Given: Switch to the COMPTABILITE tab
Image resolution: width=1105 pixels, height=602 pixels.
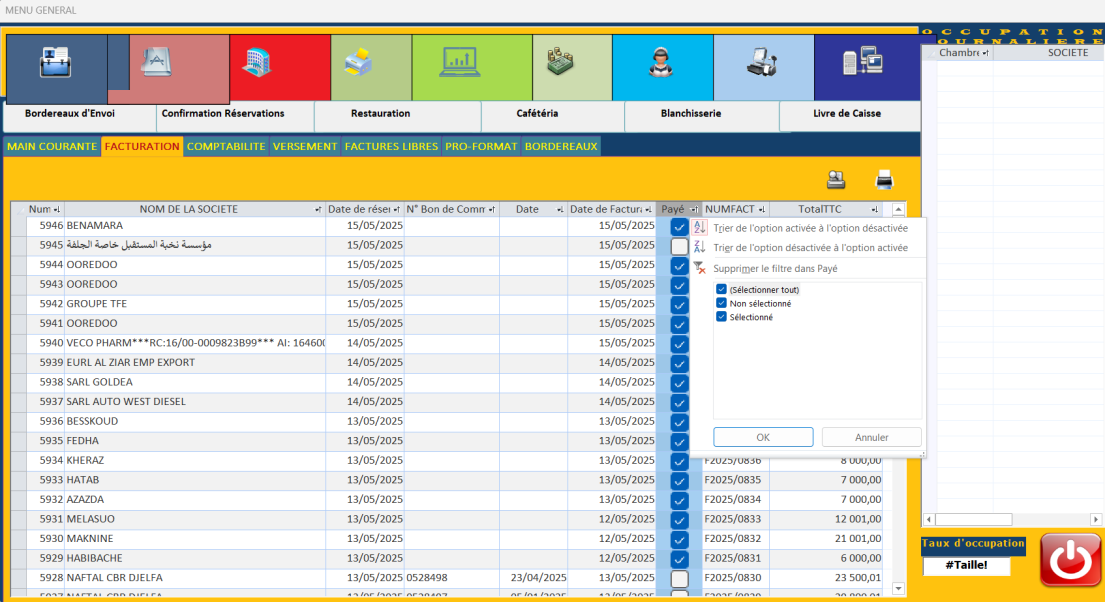Looking at the screenshot, I should pos(226,147).
